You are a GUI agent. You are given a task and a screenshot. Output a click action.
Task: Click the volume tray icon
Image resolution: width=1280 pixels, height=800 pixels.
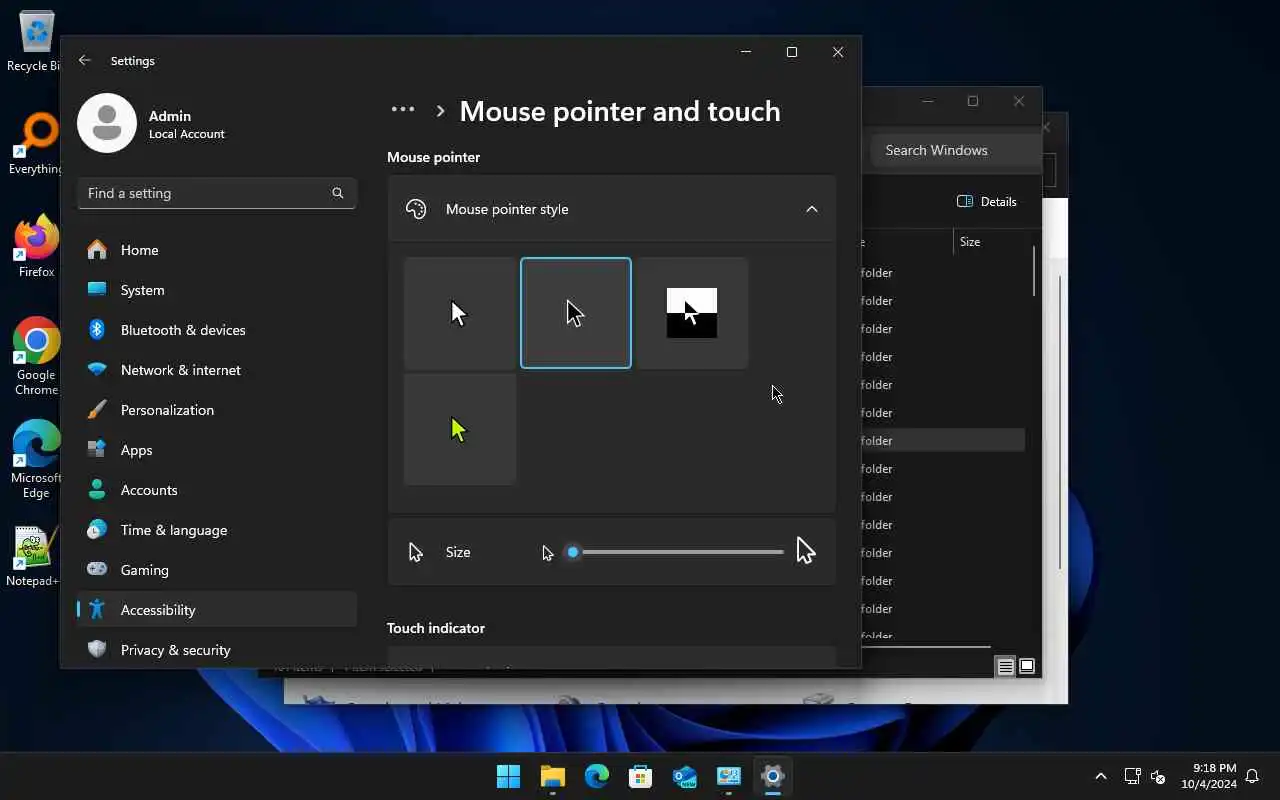pyautogui.click(x=1158, y=776)
